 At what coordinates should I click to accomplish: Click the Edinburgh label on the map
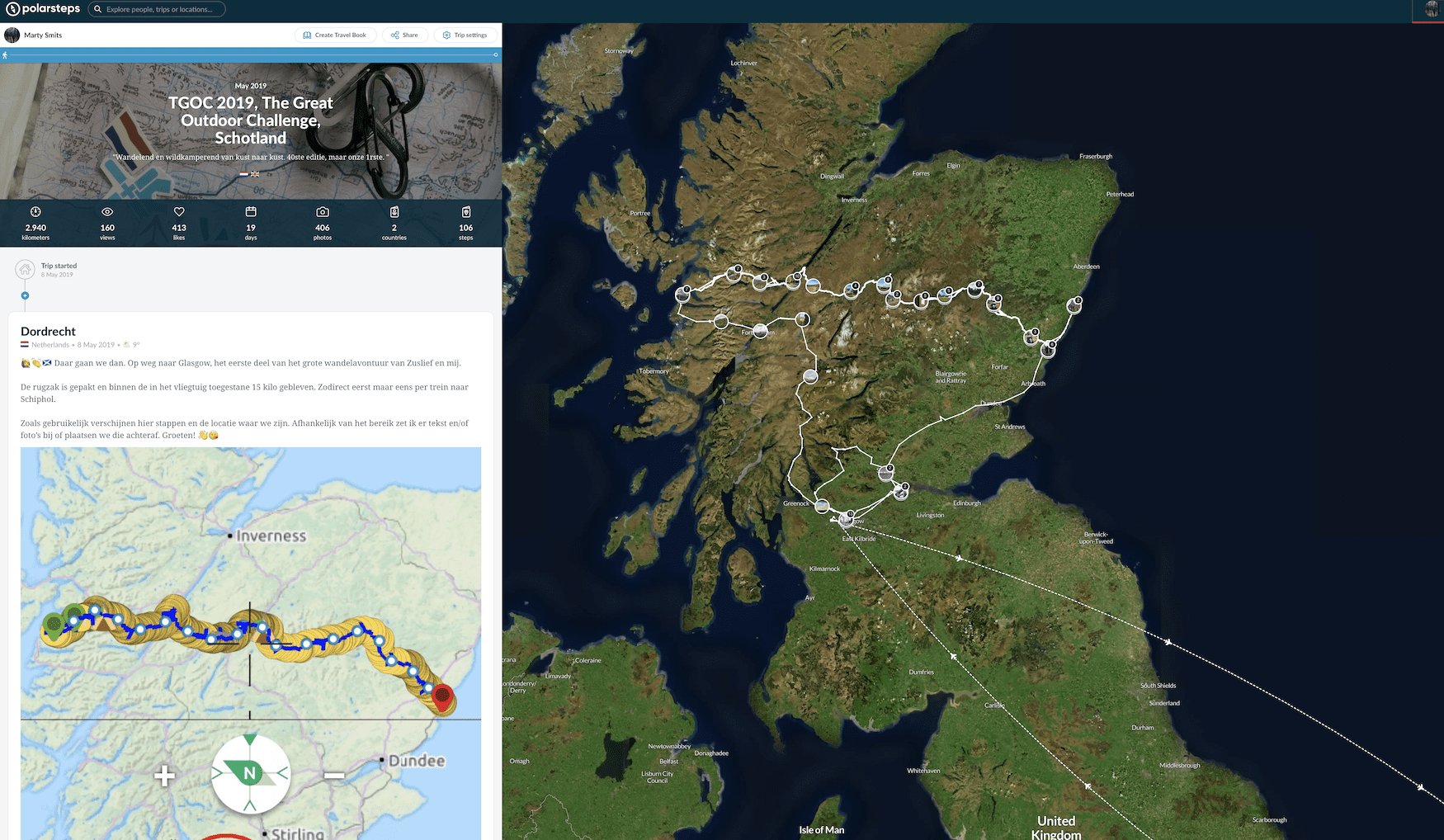click(967, 503)
